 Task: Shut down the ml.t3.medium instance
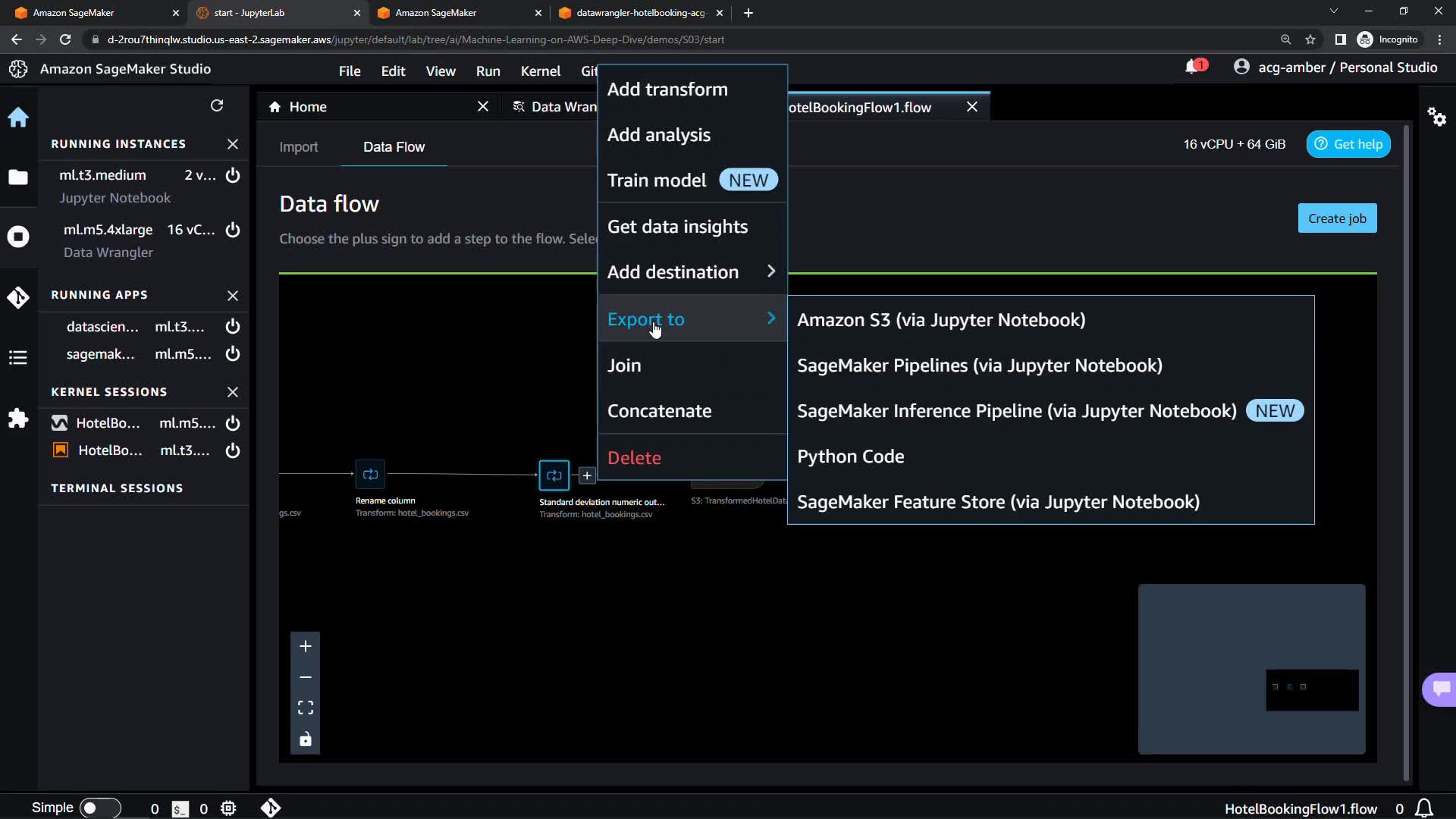pyautogui.click(x=233, y=175)
